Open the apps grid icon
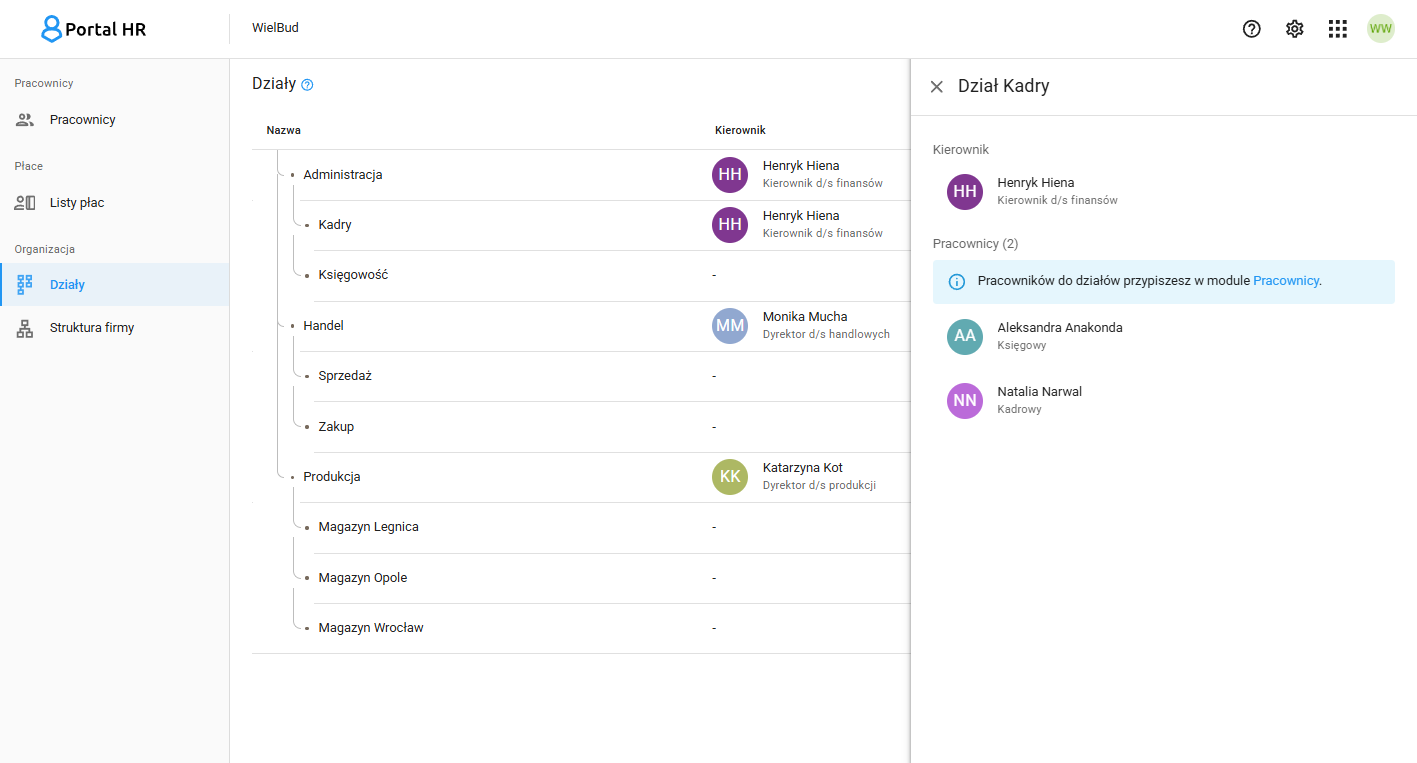The height and width of the screenshot is (763, 1417). 1337,29
